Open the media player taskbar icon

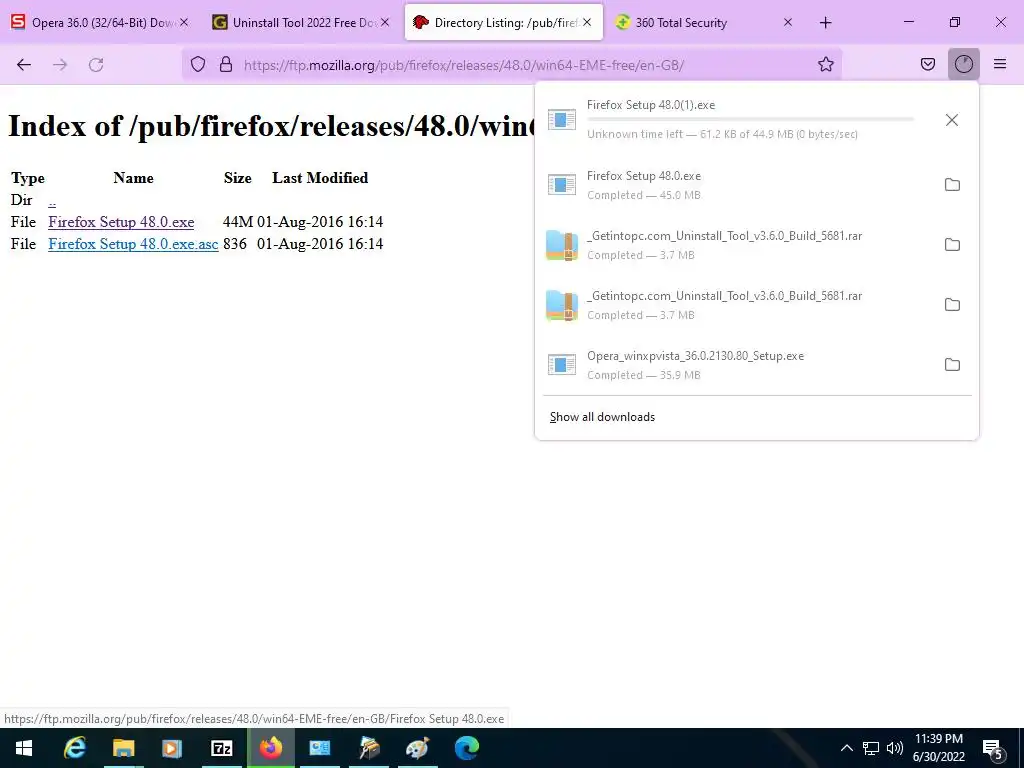(172, 748)
